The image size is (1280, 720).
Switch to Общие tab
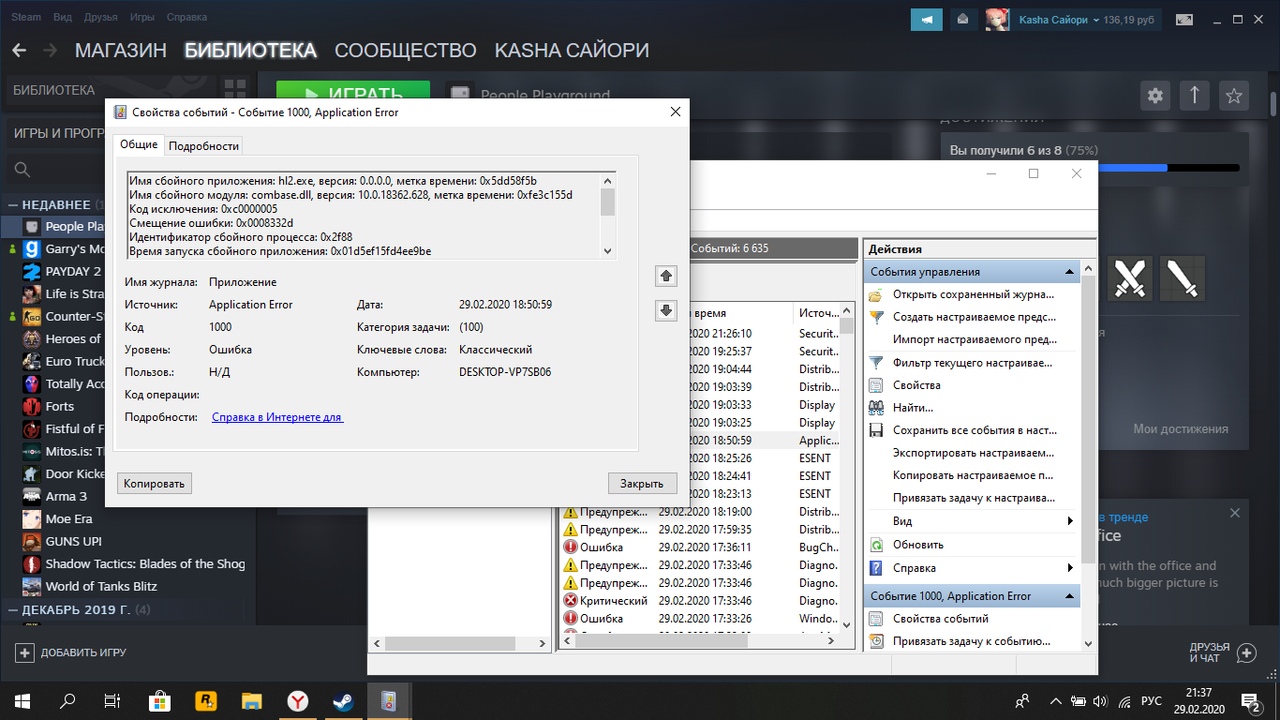click(x=139, y=144)
